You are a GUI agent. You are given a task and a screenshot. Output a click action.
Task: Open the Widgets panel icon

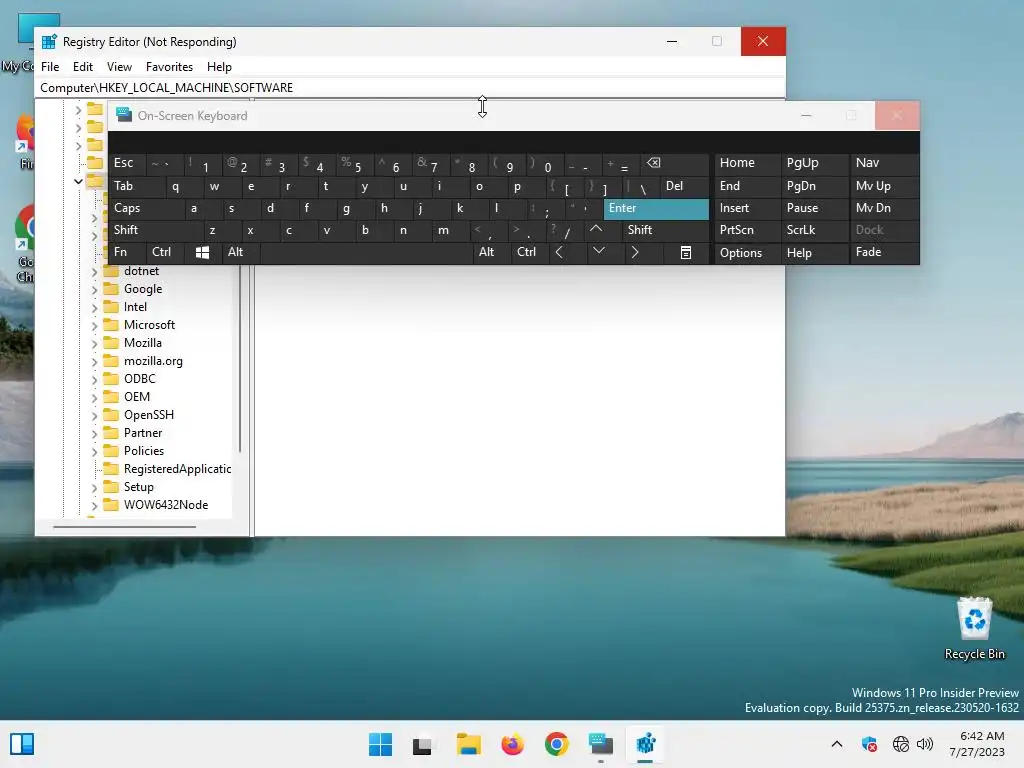[x=22, y=744]
